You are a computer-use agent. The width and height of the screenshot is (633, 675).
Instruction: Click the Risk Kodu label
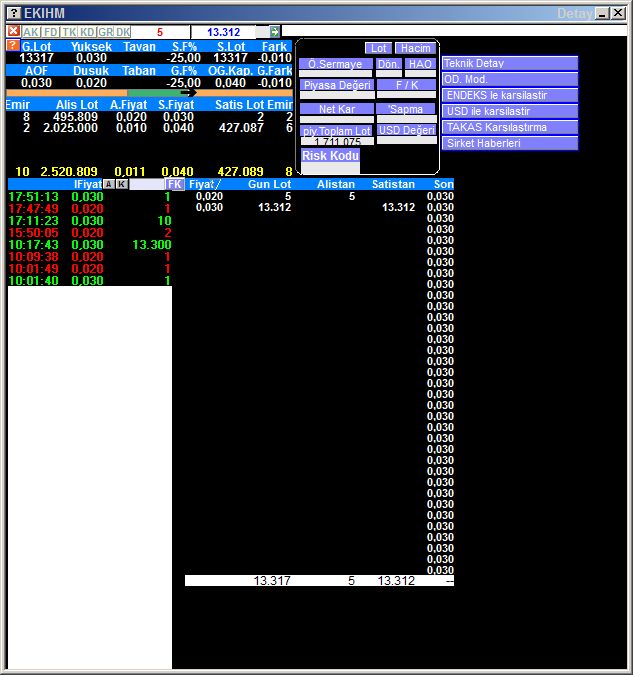click(330, 155)
